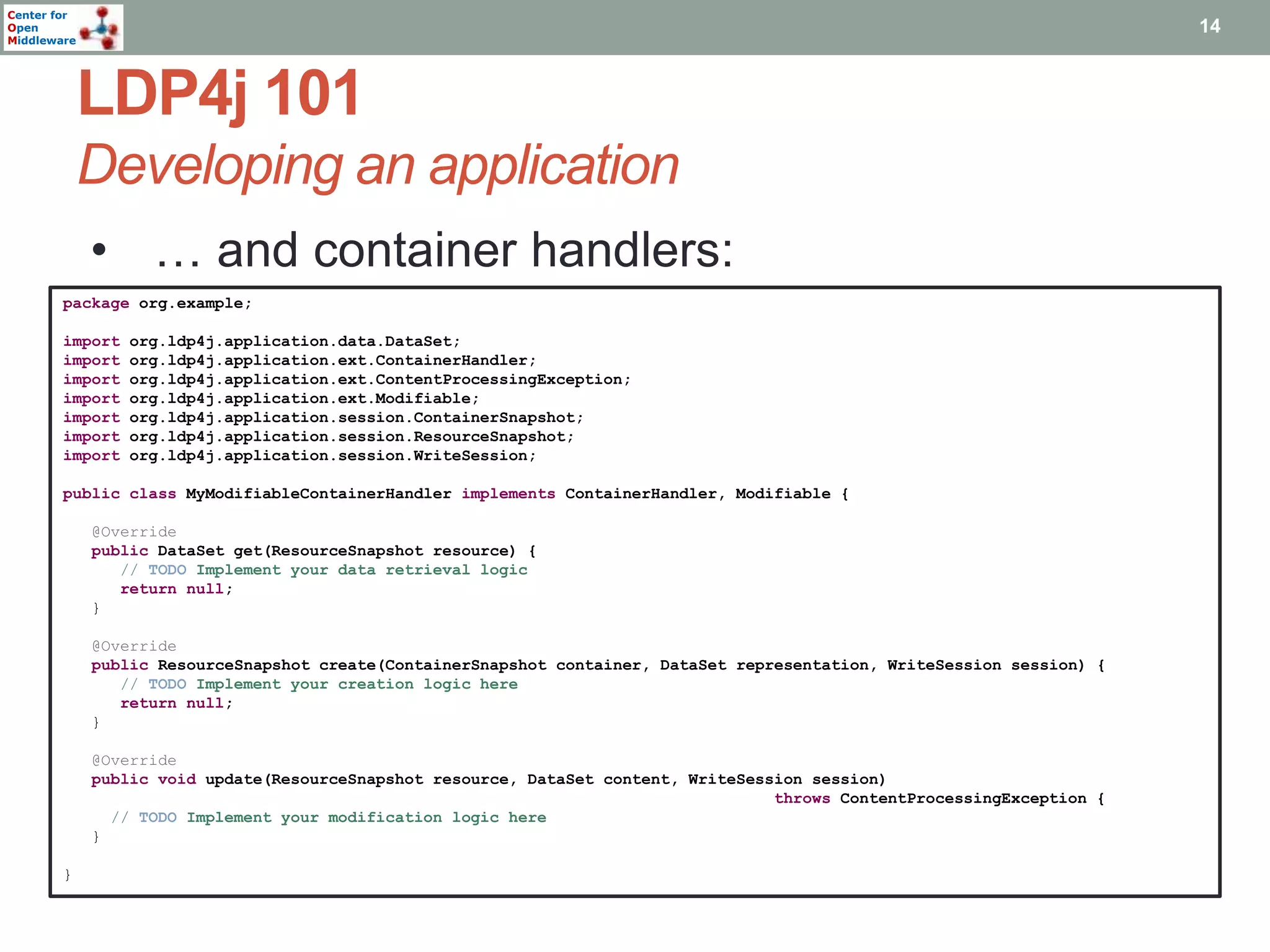Image resolution: width=1270 pixels, height=952 pixels.
Task: Click the Center for Open Middleware logo
Action: [x=63, y=27]
